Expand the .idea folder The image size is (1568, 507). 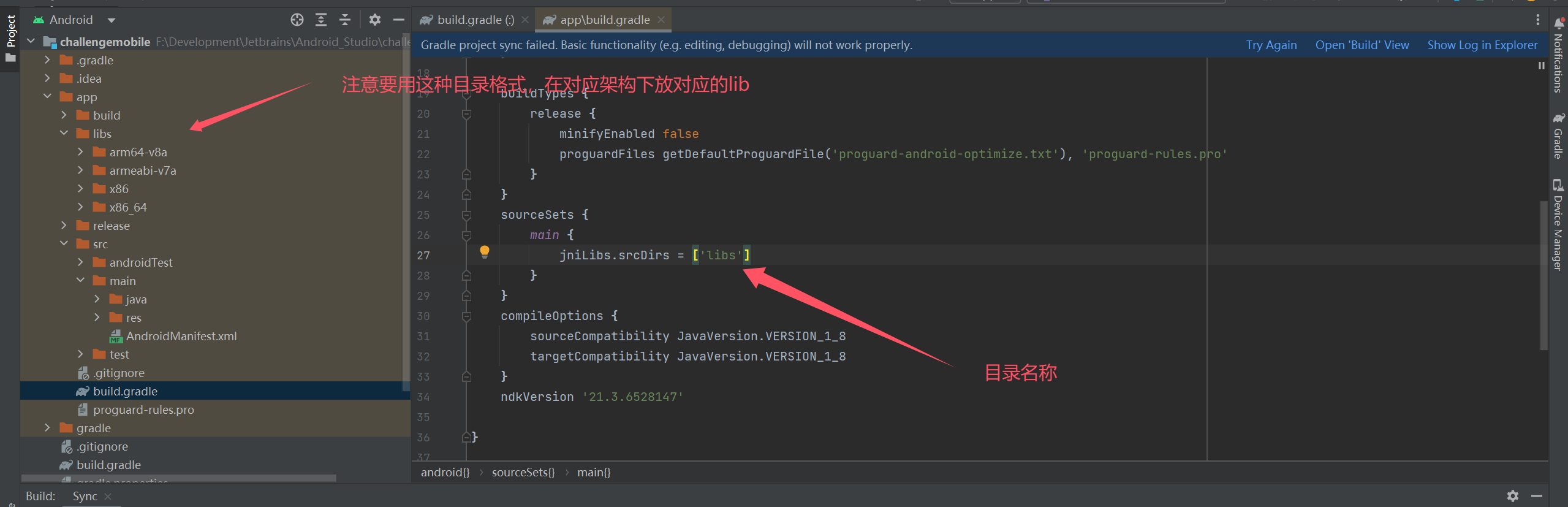coord(47,78)
